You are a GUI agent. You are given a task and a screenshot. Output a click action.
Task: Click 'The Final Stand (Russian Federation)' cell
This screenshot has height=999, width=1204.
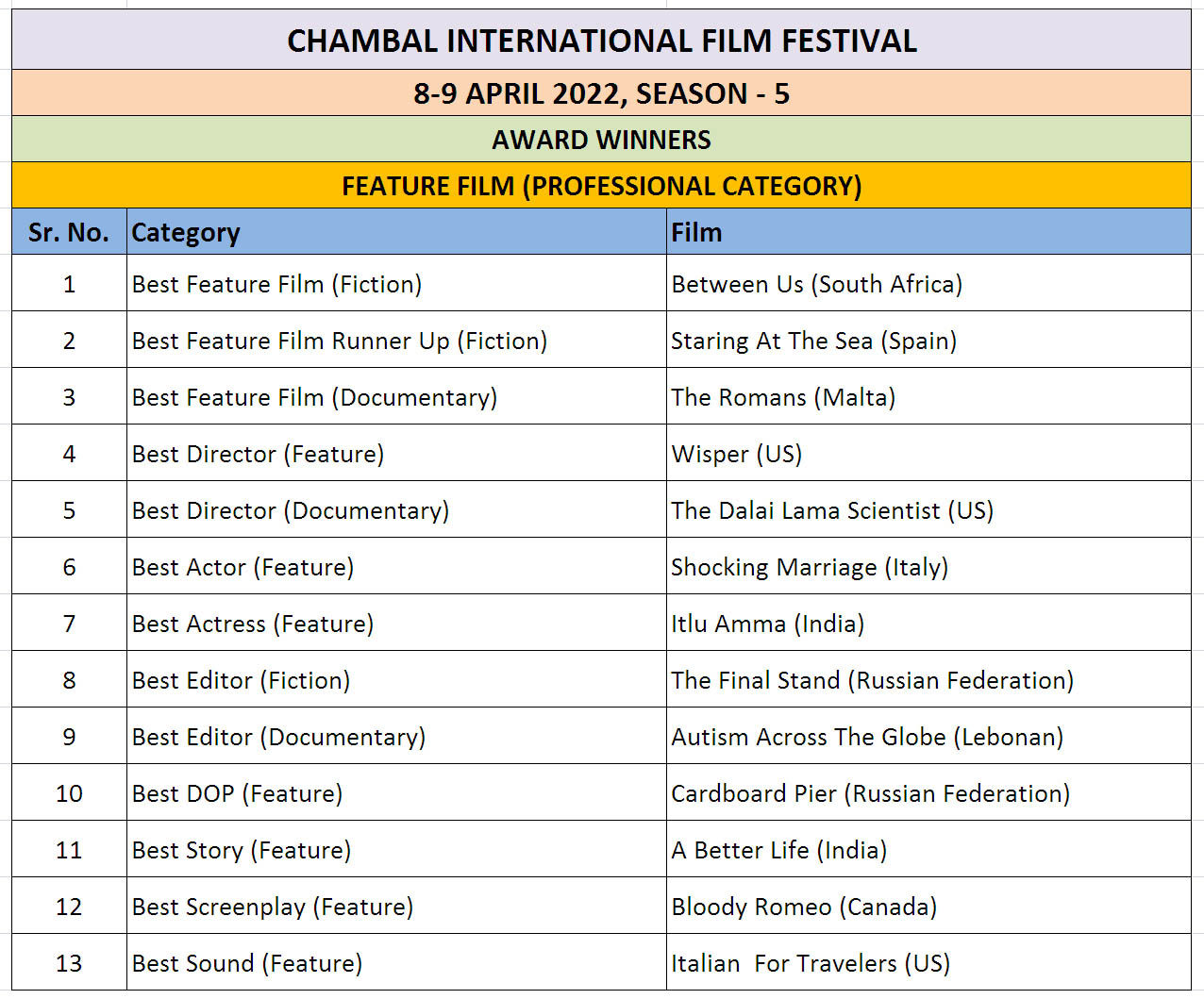click(x=928, y=679)
